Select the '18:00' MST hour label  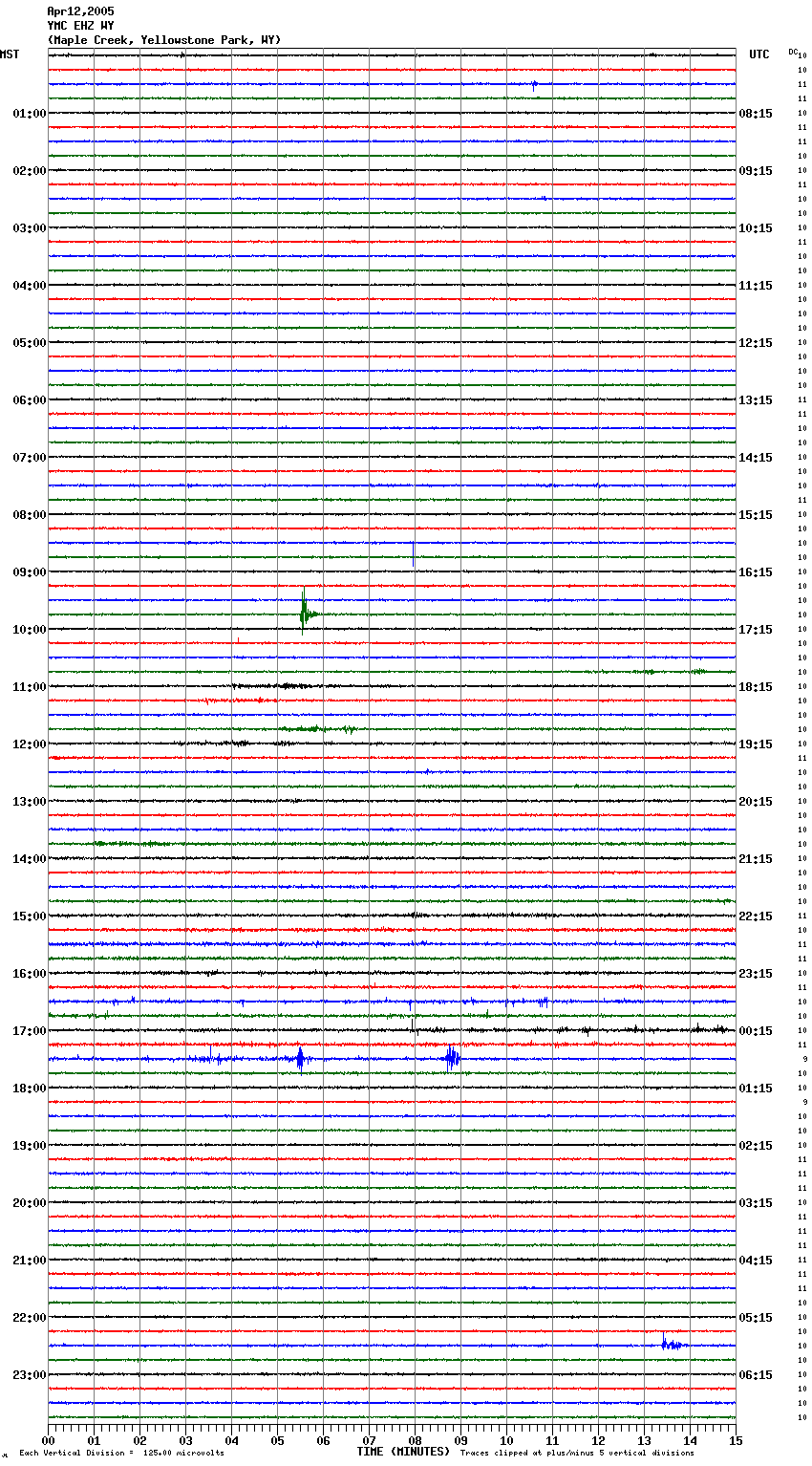[29, 1089]
